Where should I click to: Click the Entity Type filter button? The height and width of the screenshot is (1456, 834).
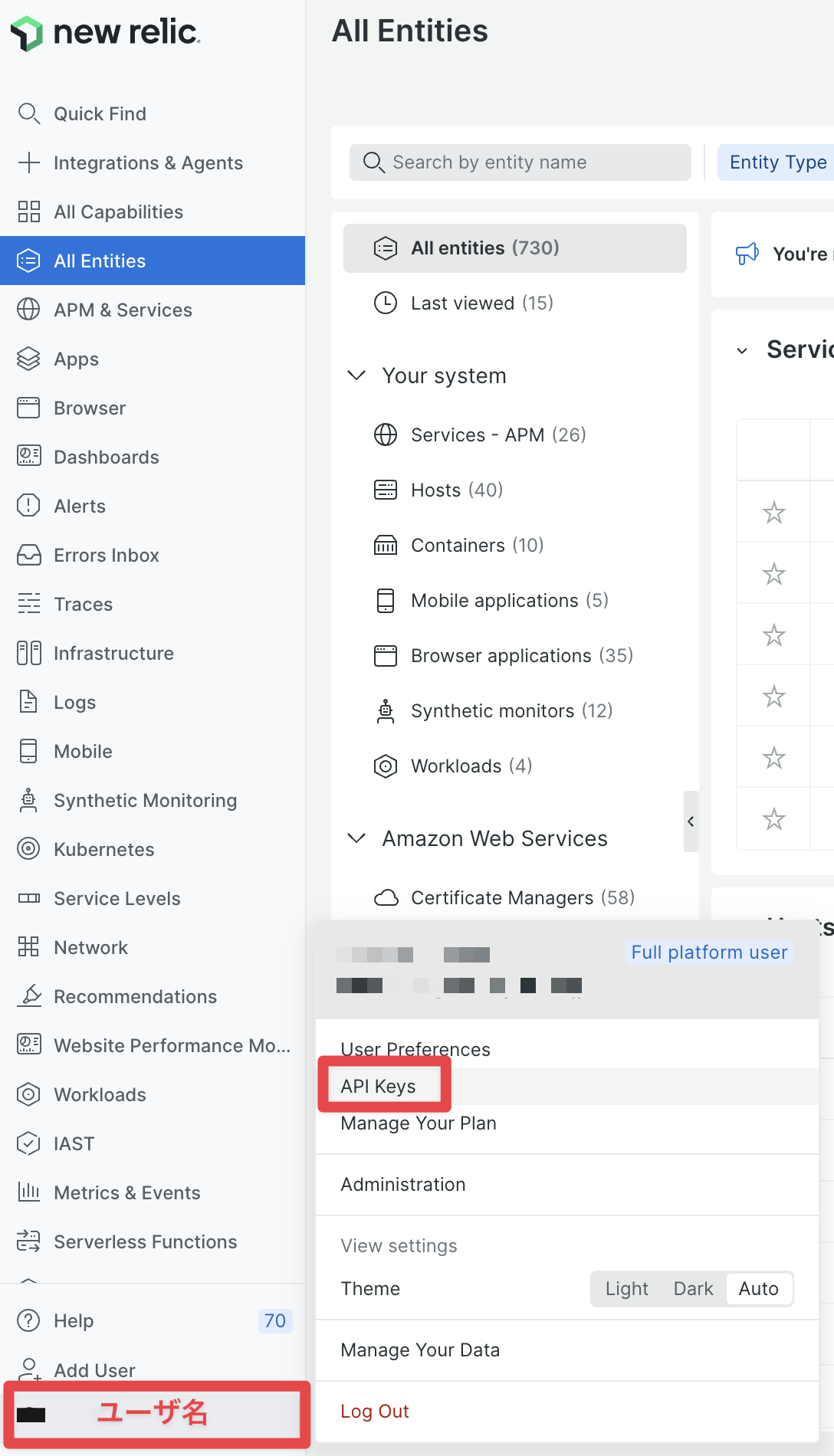(x=776, y=162)
